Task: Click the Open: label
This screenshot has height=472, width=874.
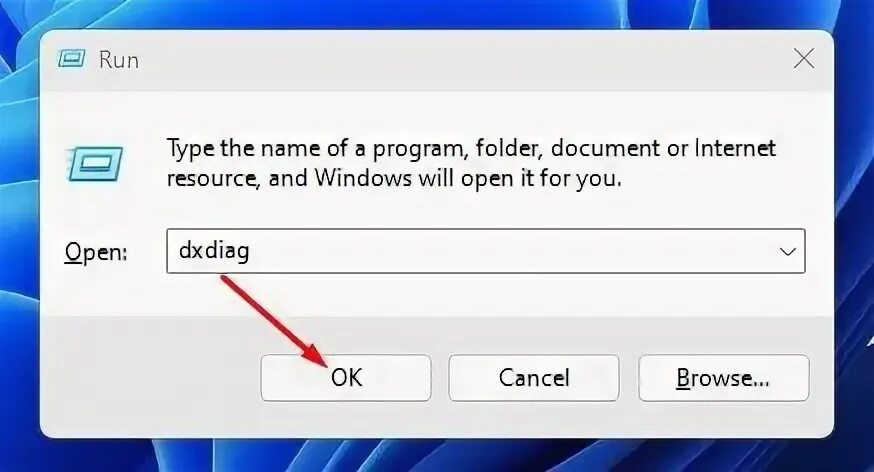Action: (x=96, y=252)
